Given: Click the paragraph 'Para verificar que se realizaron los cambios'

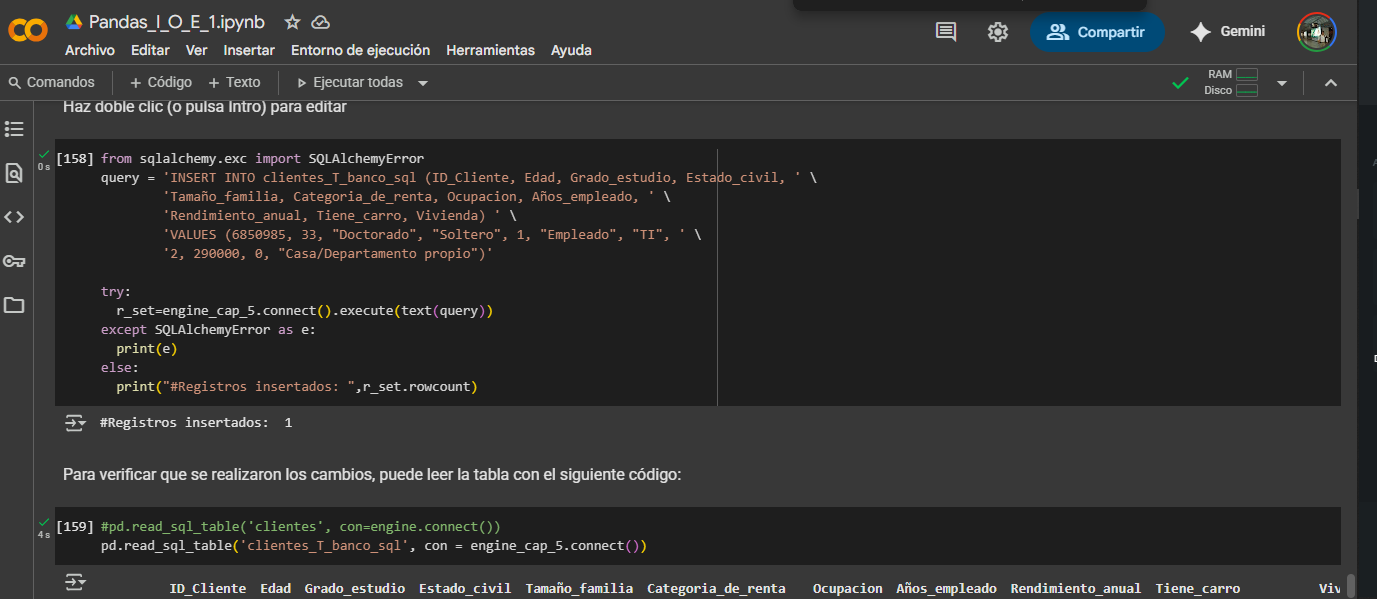Looking at the screenshot, I should point(372,475).
